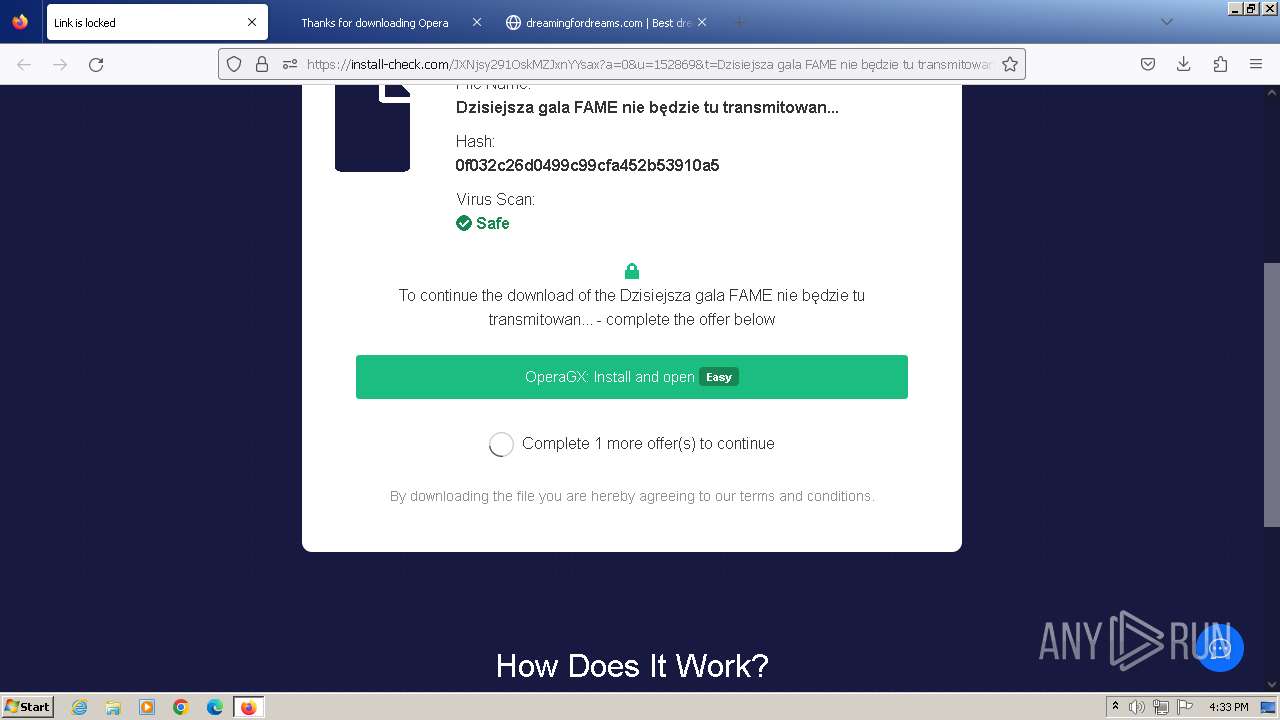Open the Downloads panel
This screenshot has width=1280, height=720.
click(1184, 64)
